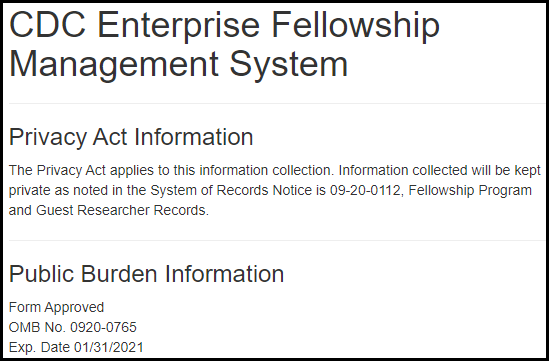This screenshot has height=361, width=549.
Task: Click the phrase private as noted
Action: click(x=58, y=190)
